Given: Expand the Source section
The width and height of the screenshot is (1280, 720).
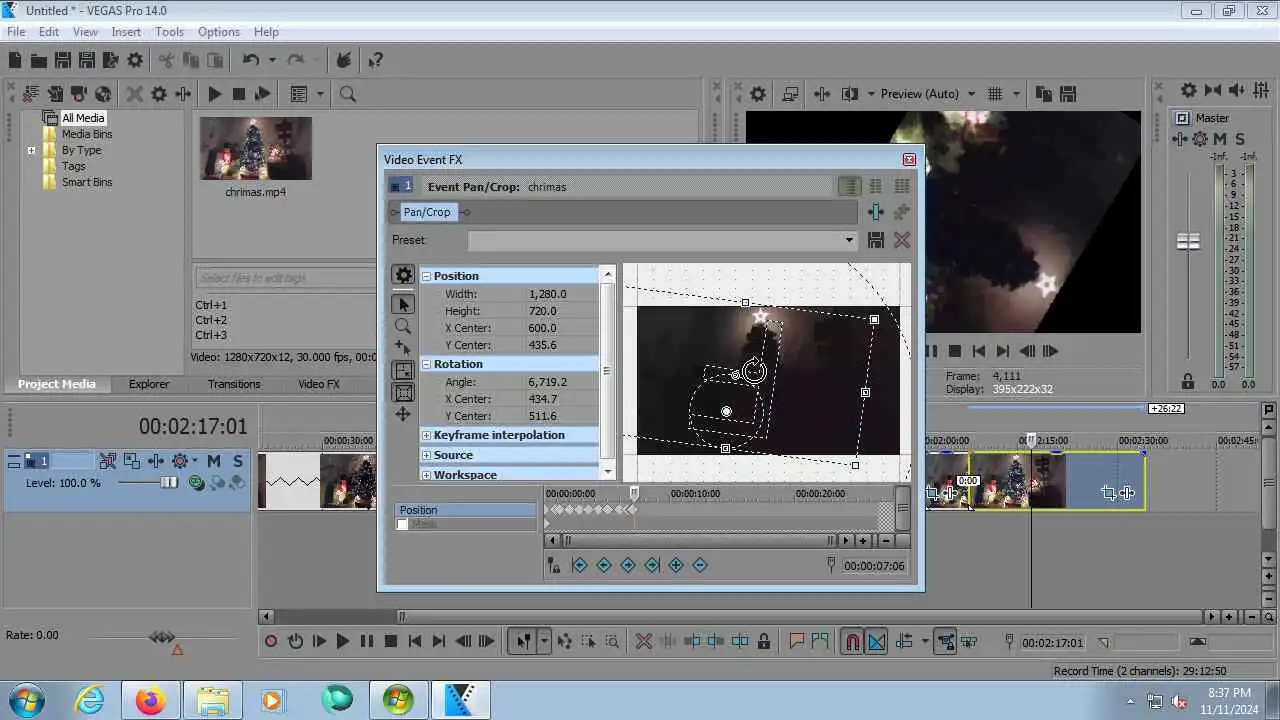Looking at the screenshot, I should (x=426, y=455).
